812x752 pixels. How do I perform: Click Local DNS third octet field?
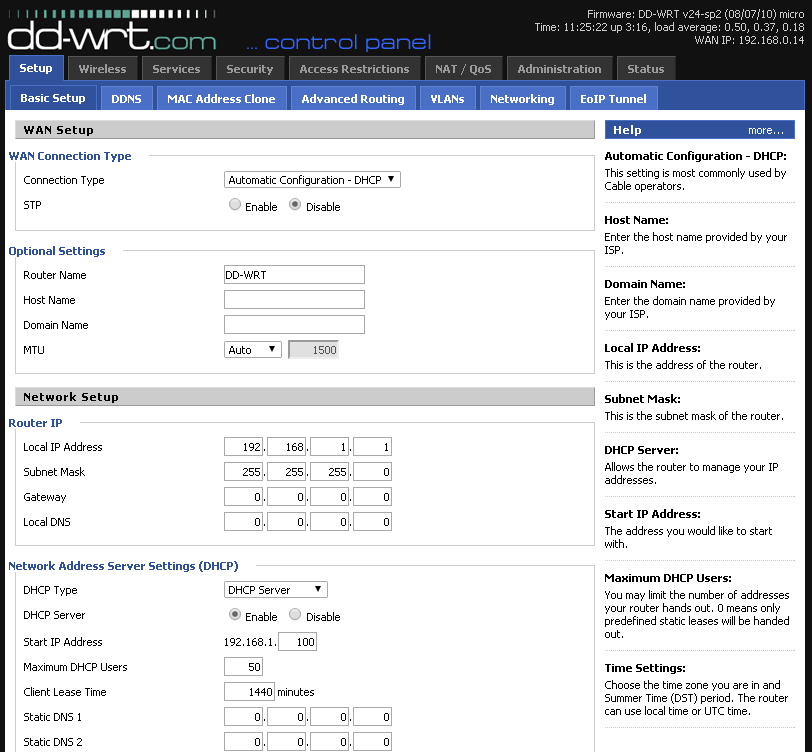tap(329, 522)
